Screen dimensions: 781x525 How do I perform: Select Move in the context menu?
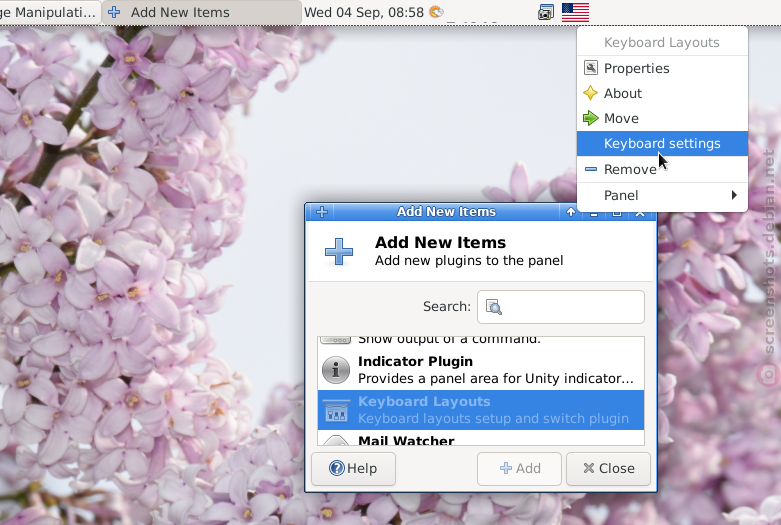pyautogui.click(x=662, y=118)
